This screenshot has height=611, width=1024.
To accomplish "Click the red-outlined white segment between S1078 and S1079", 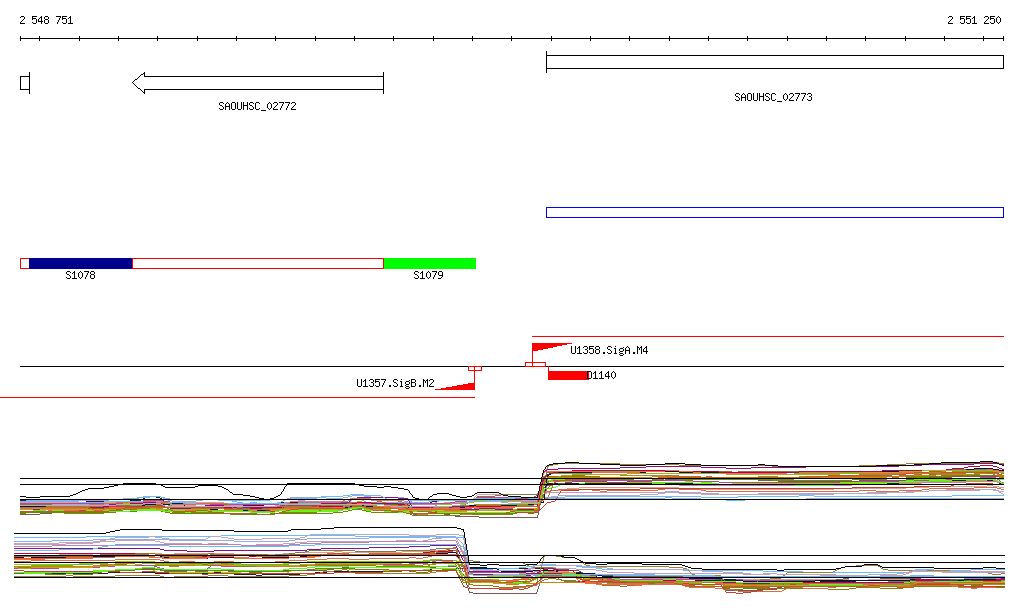I will click(x=257, y=263).
